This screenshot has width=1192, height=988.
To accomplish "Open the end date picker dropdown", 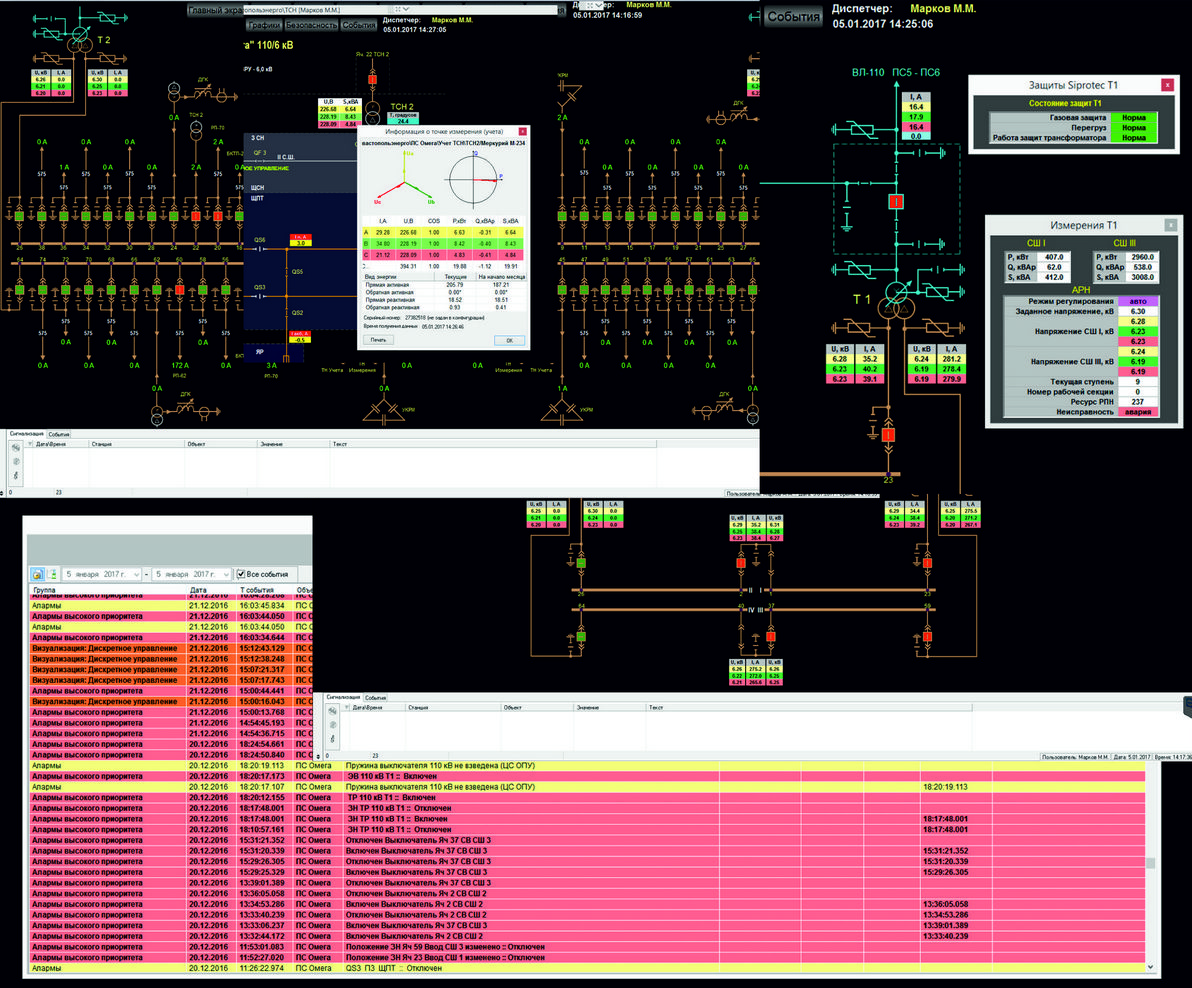I will pos(226,574).
